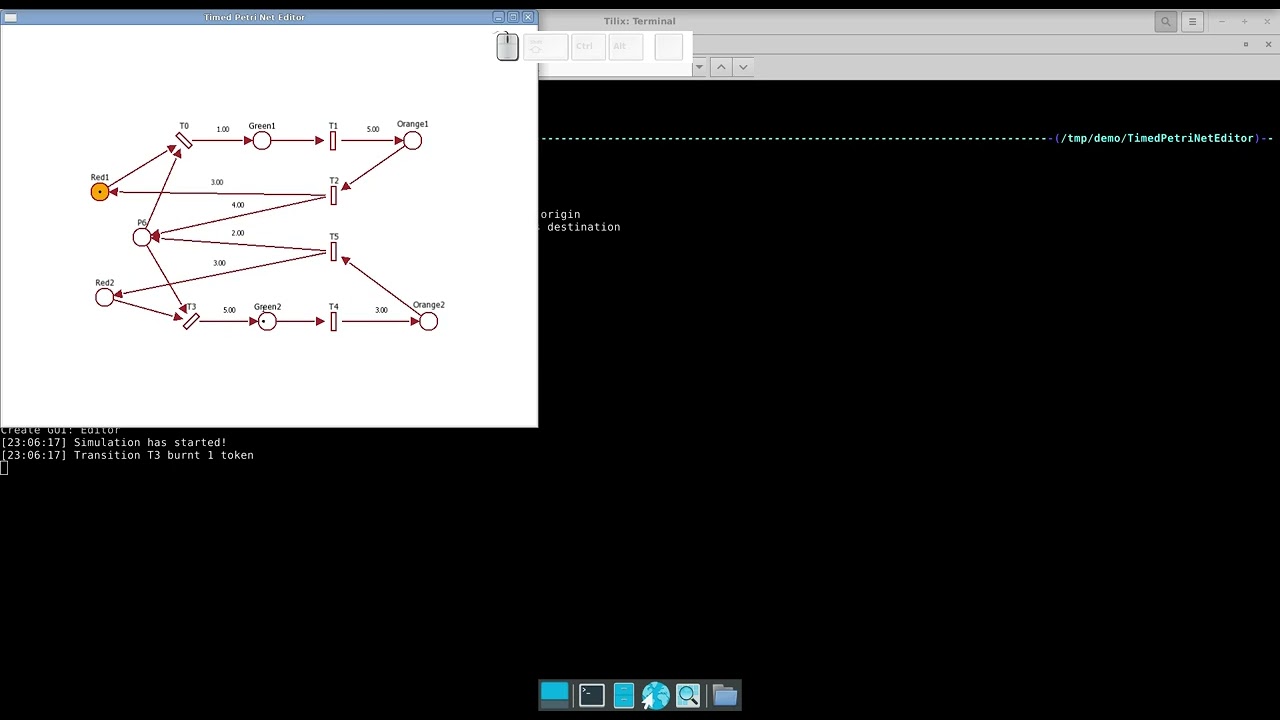Click transition T5 bar
Viewport: 1280px width, 720px height.
pyautogui.click(x=333, y=251)
